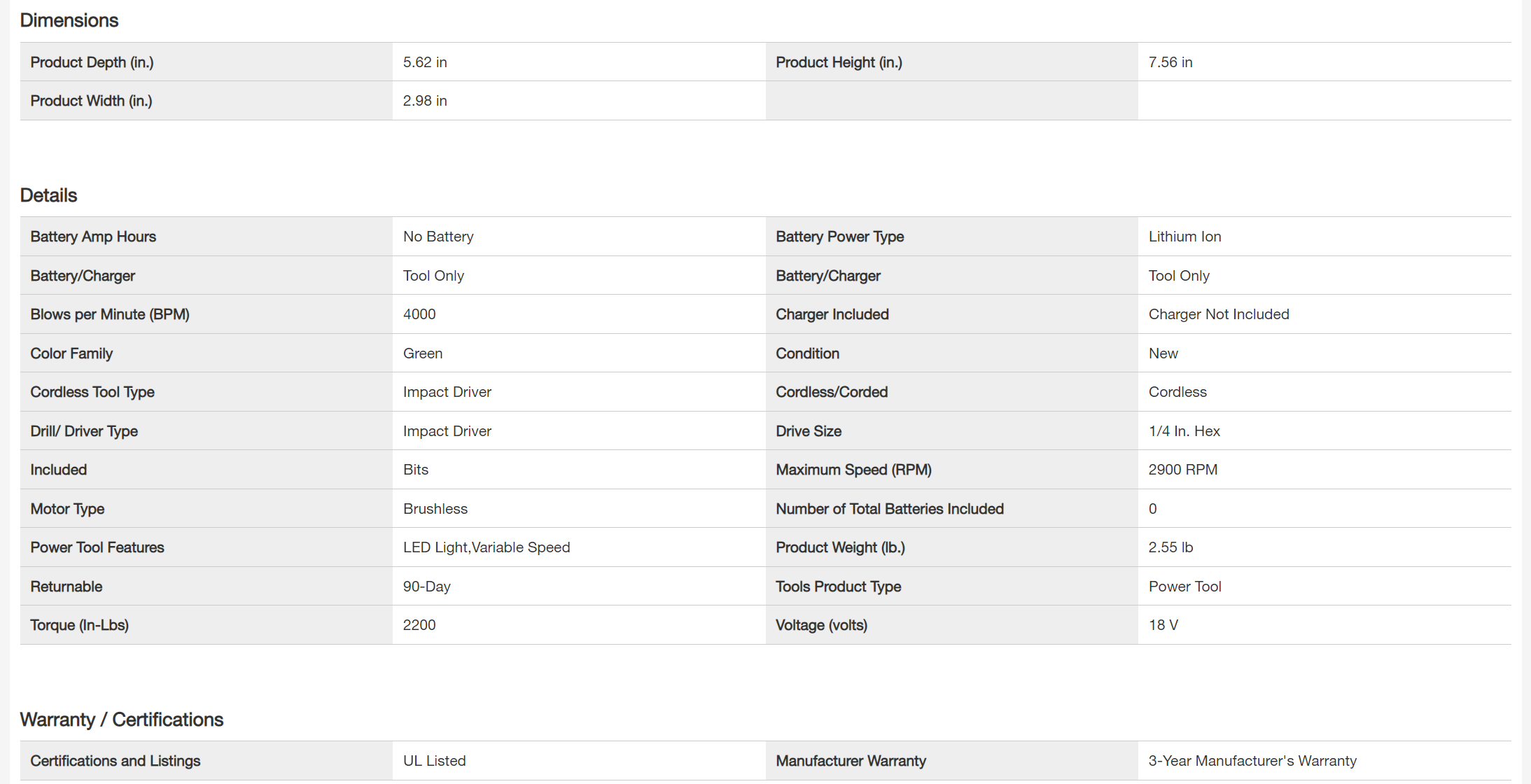The height and width of the screenshot is (784, 1531).
Task: Click the Product Height (in.) label
Action: (839, 62)
